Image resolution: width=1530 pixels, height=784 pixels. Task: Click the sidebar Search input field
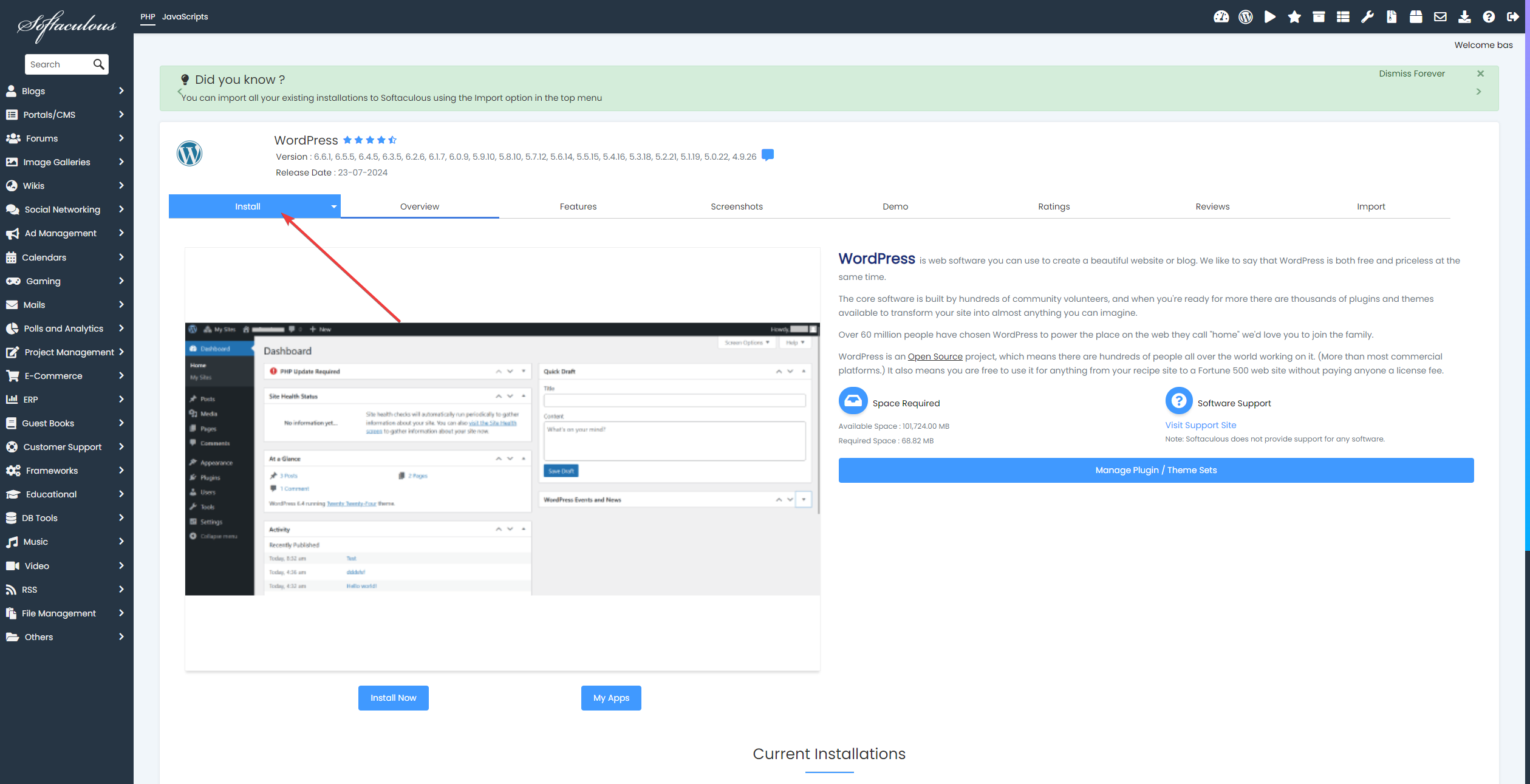pyautogui.click(x=59, y=64)
